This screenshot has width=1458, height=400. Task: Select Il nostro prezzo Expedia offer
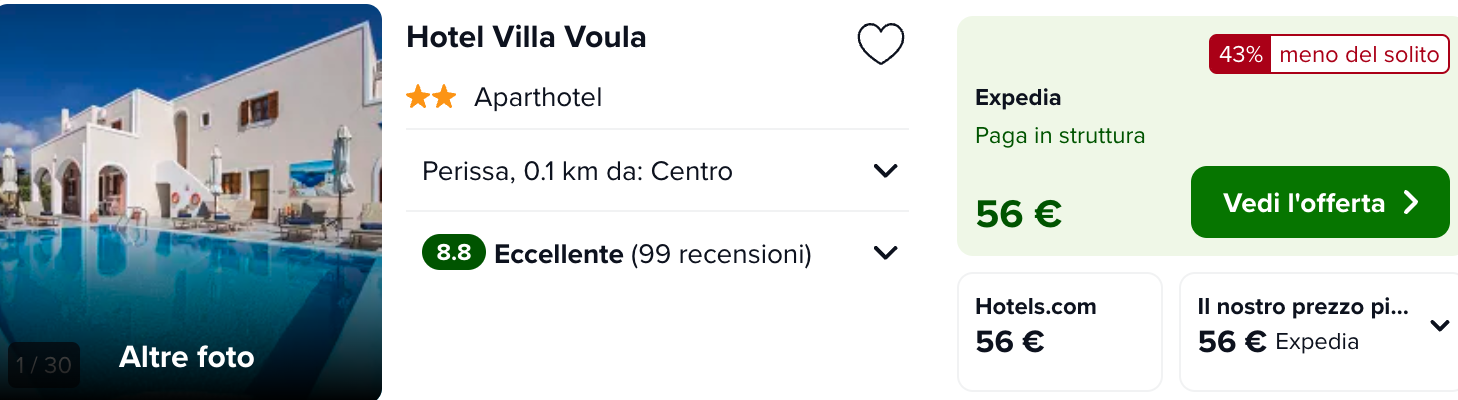coord(1319,331)
